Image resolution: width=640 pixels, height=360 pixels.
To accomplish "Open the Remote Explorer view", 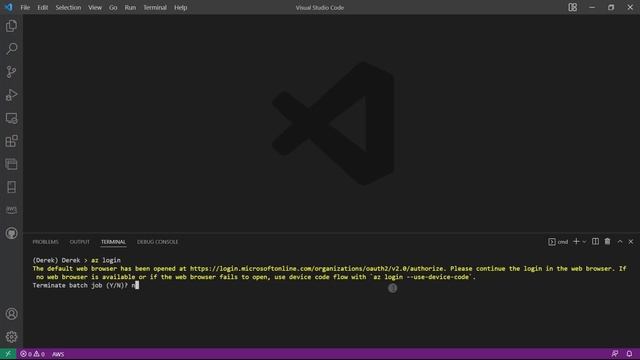I will (x=11, y=118).
